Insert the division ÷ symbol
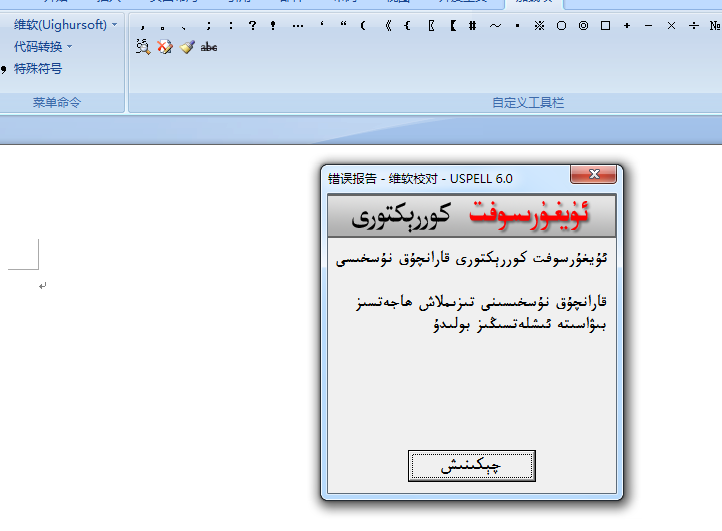 point(693,25)
